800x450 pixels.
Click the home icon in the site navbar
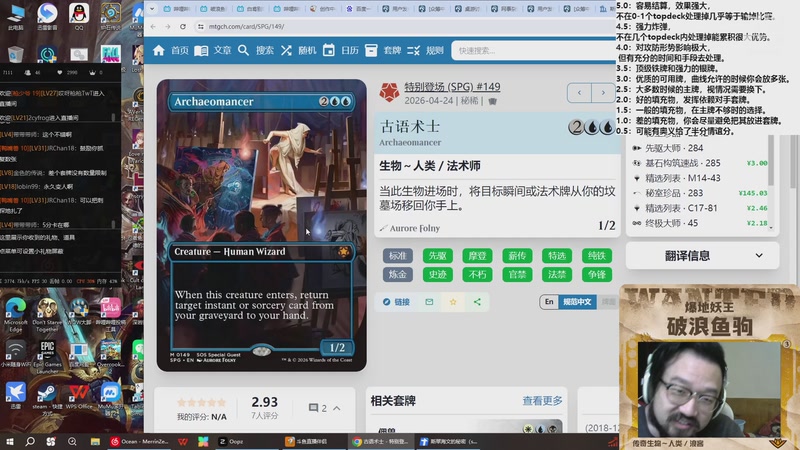coord(159,51)
